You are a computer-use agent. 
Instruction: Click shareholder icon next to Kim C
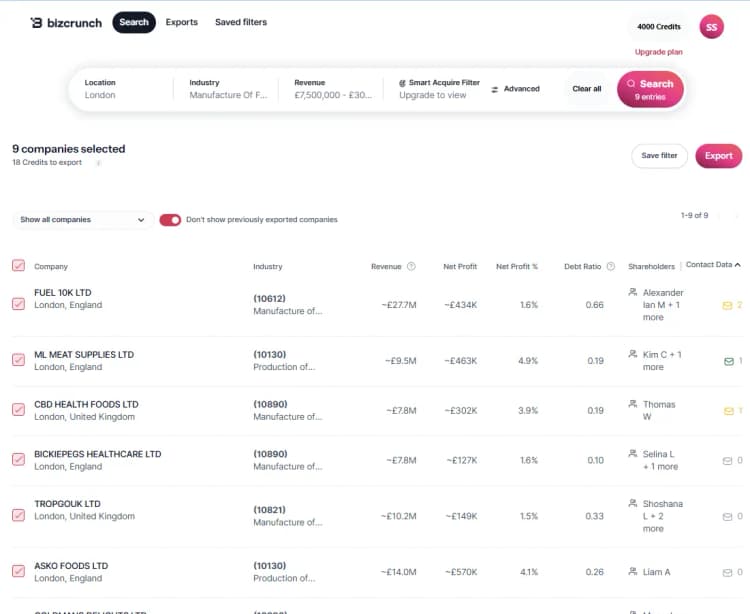[633, 354]
